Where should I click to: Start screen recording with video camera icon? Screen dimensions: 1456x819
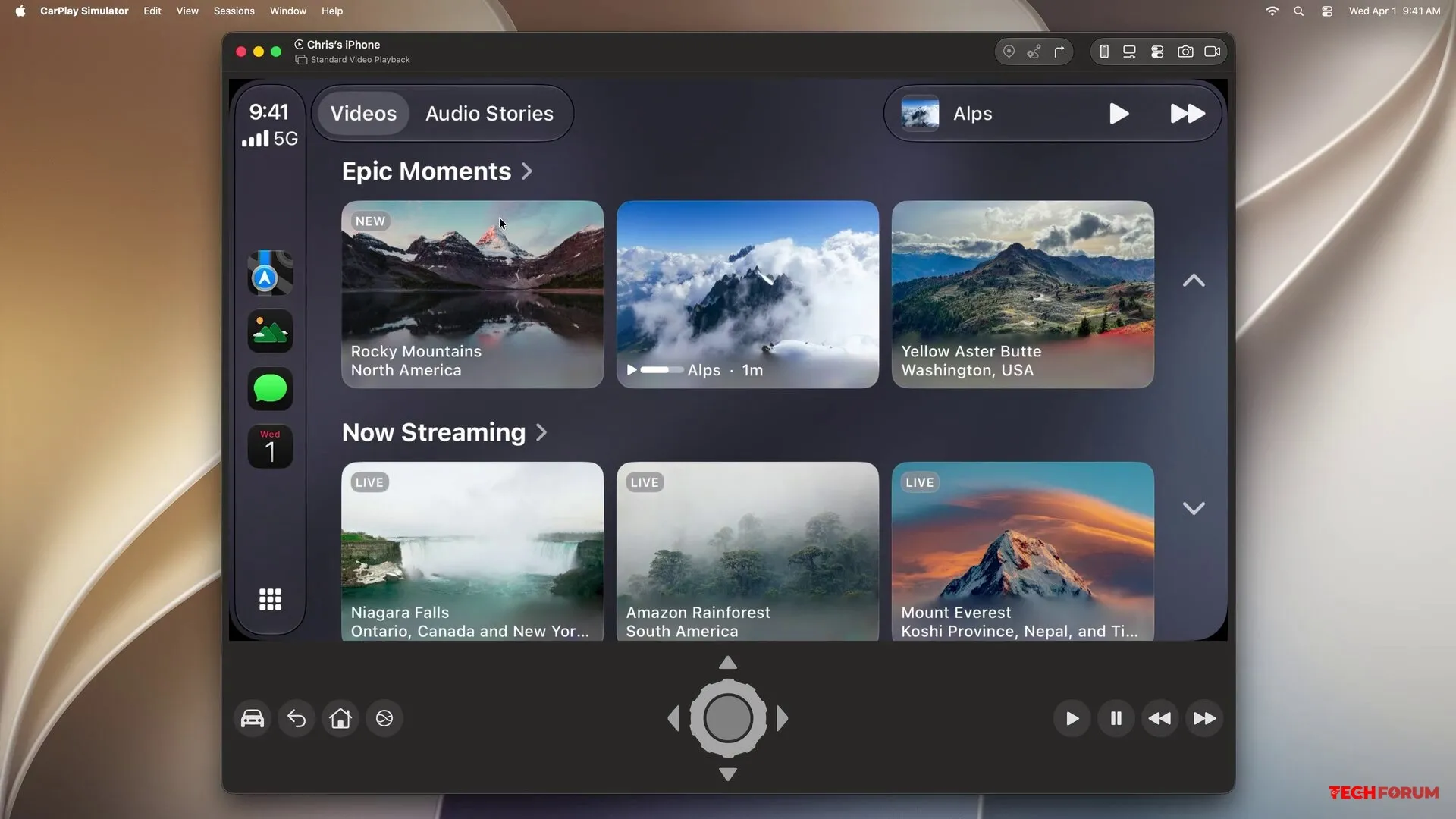tap(1213, 52)
